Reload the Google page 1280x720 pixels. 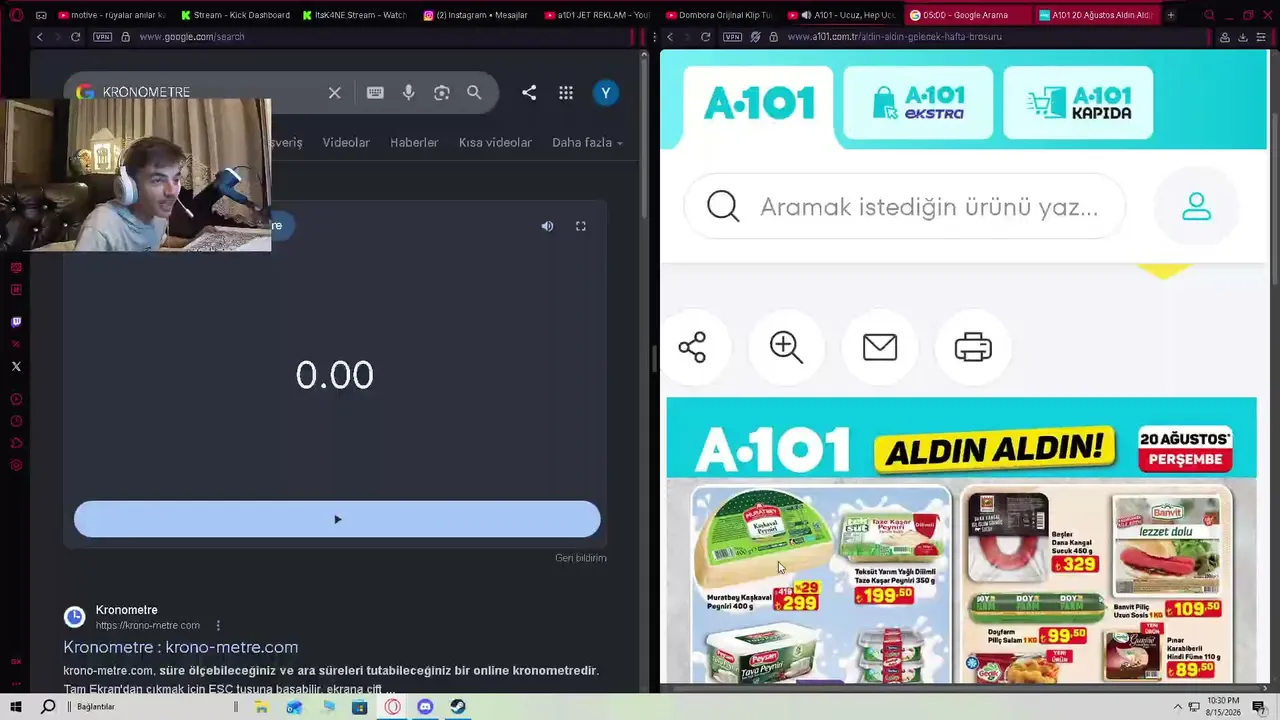pos(75,37)
